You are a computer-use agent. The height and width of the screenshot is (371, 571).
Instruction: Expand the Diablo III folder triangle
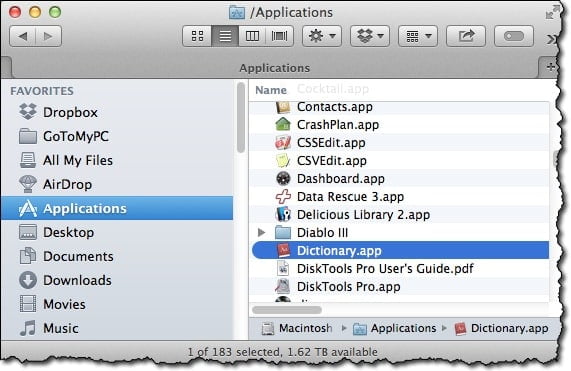[x=261, y=232]
